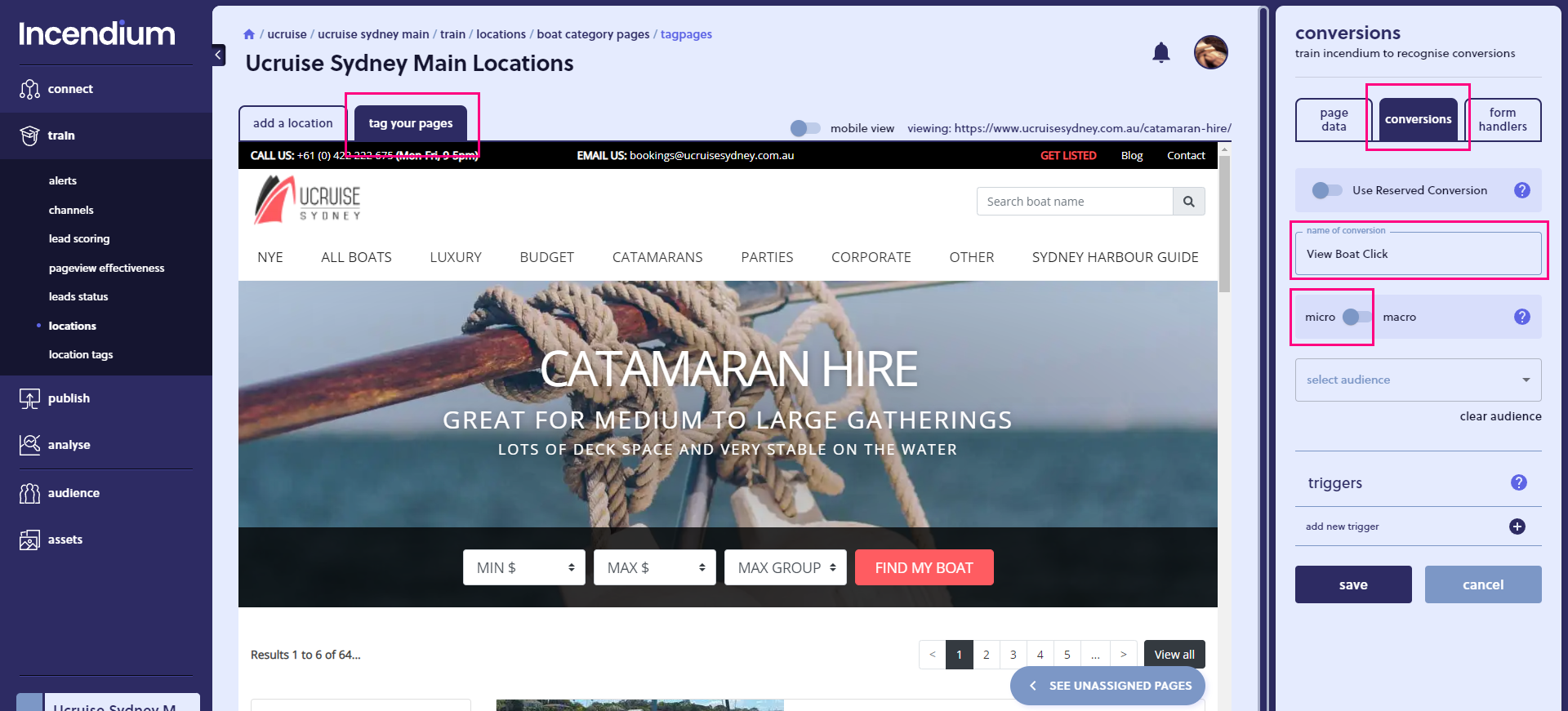The image size is (1568, 711).
Task: Click the boat search magnifier button
Action: tap(1189, 202)
